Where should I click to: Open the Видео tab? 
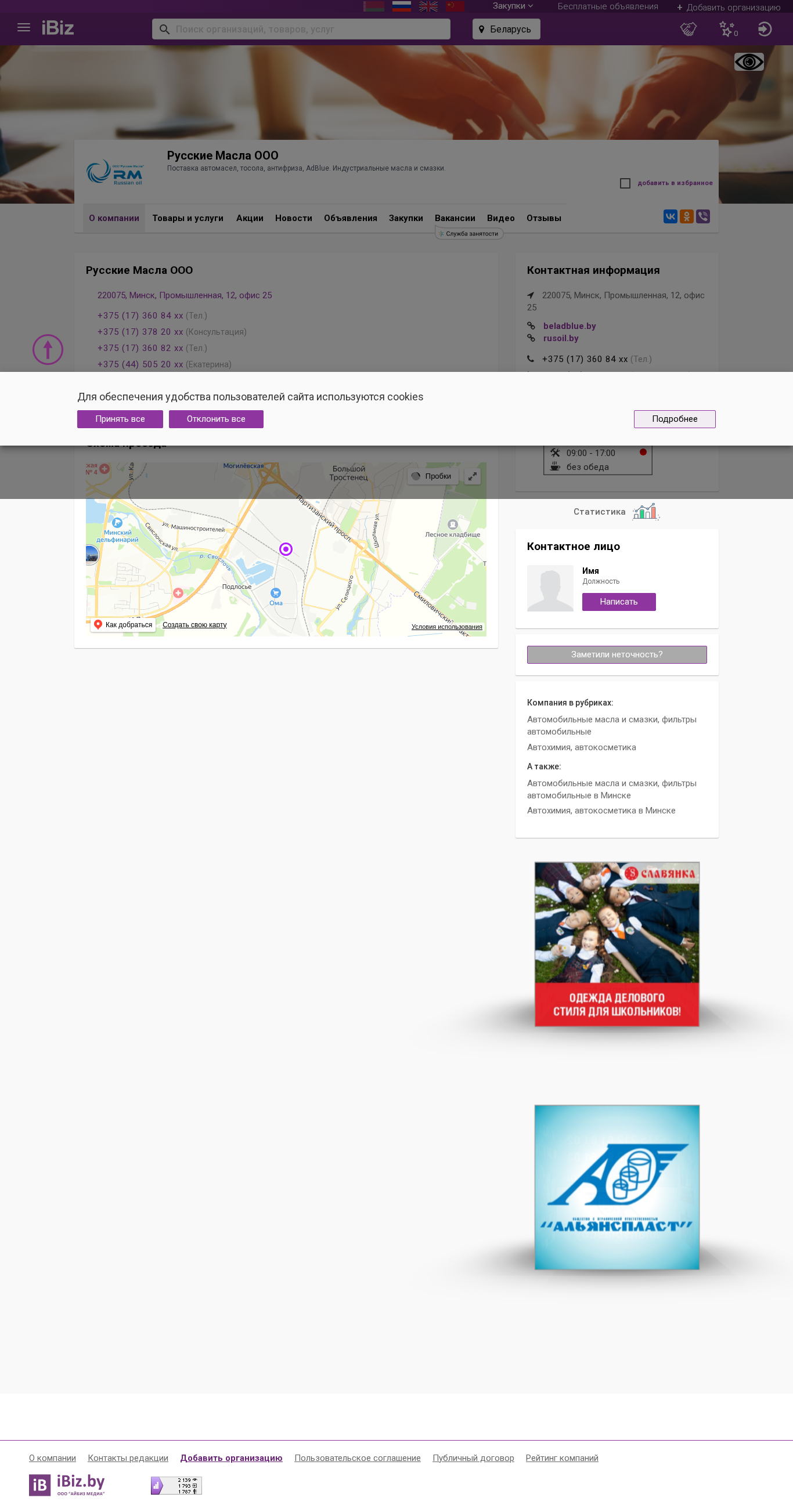tap(501, 218)
